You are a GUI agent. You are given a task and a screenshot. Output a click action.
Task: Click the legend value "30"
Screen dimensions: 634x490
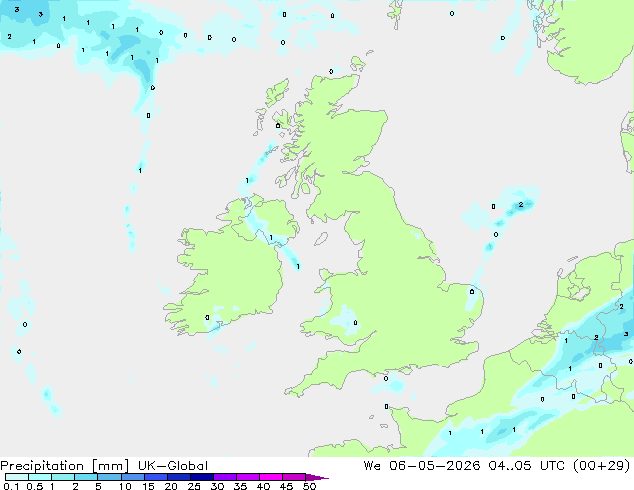pos(217,486)
